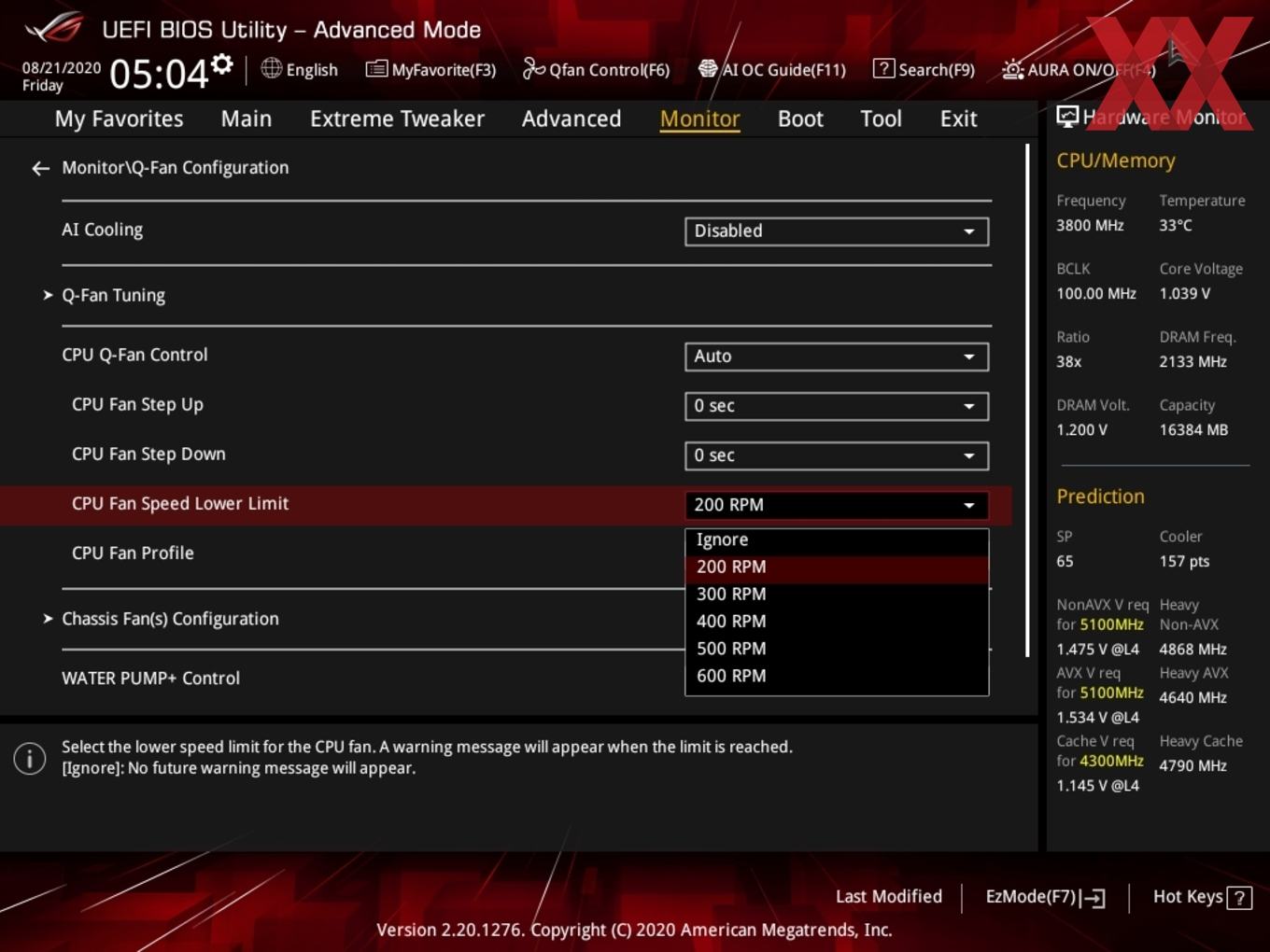
Task: Click the CPU Fan Speed Lower Limit label
Action: point(180,504)
